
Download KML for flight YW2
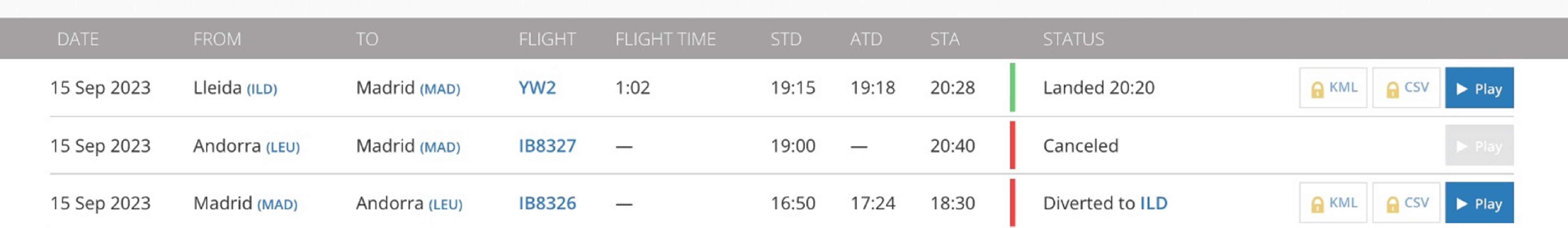pyautogui.click(x=1333, y=88)
